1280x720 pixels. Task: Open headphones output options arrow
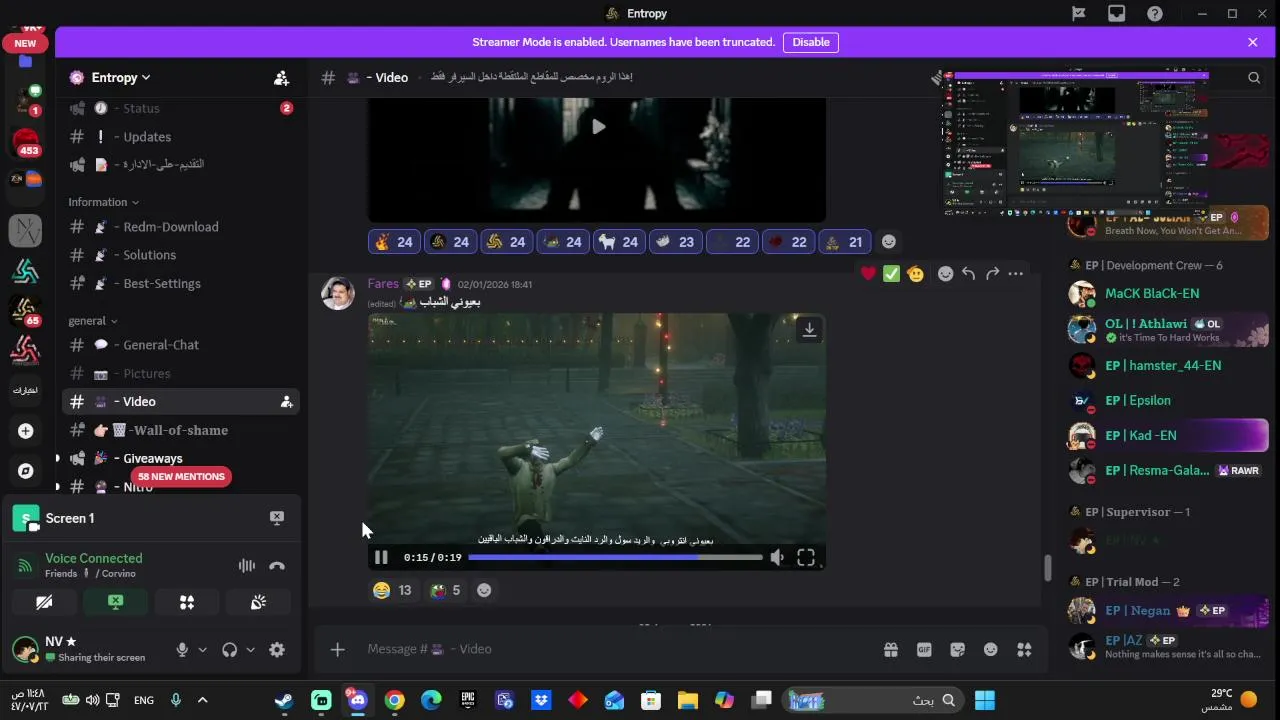(x=250, y=650)
